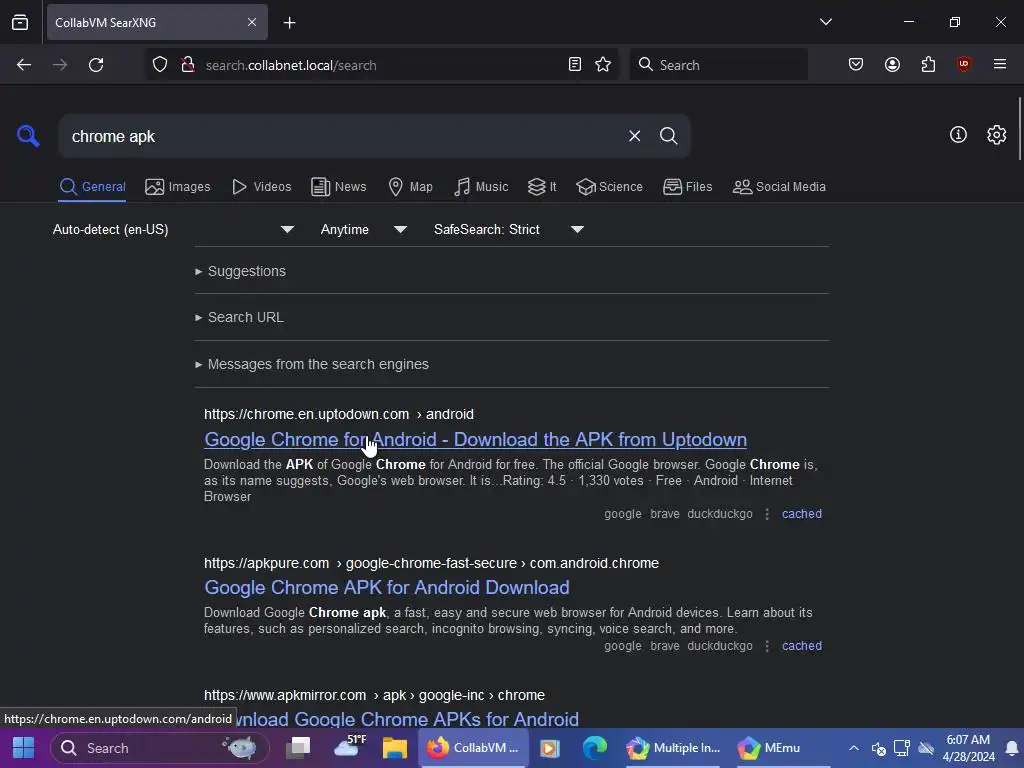Switch to the News category tab
Viewport: 1024px width, 768px height.
338,187
